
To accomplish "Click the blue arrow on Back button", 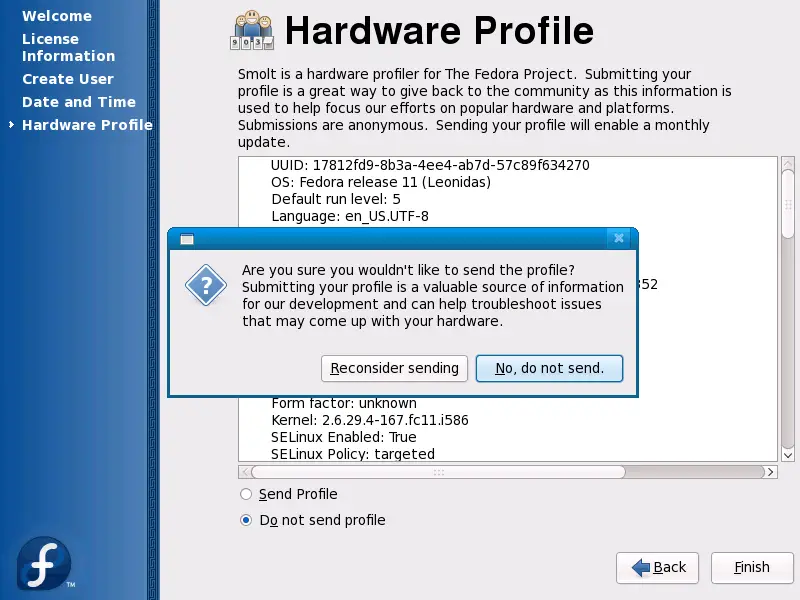I will point(640,567).
